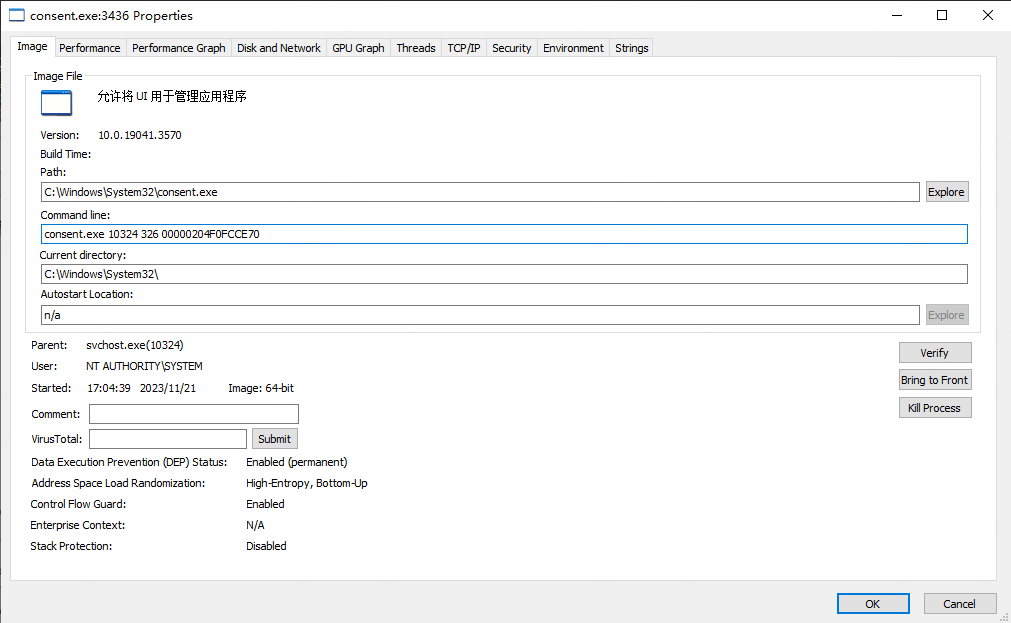Switch to the Strings tab
The height and width of the screenshot is (623, 1011).
point(631,48)
